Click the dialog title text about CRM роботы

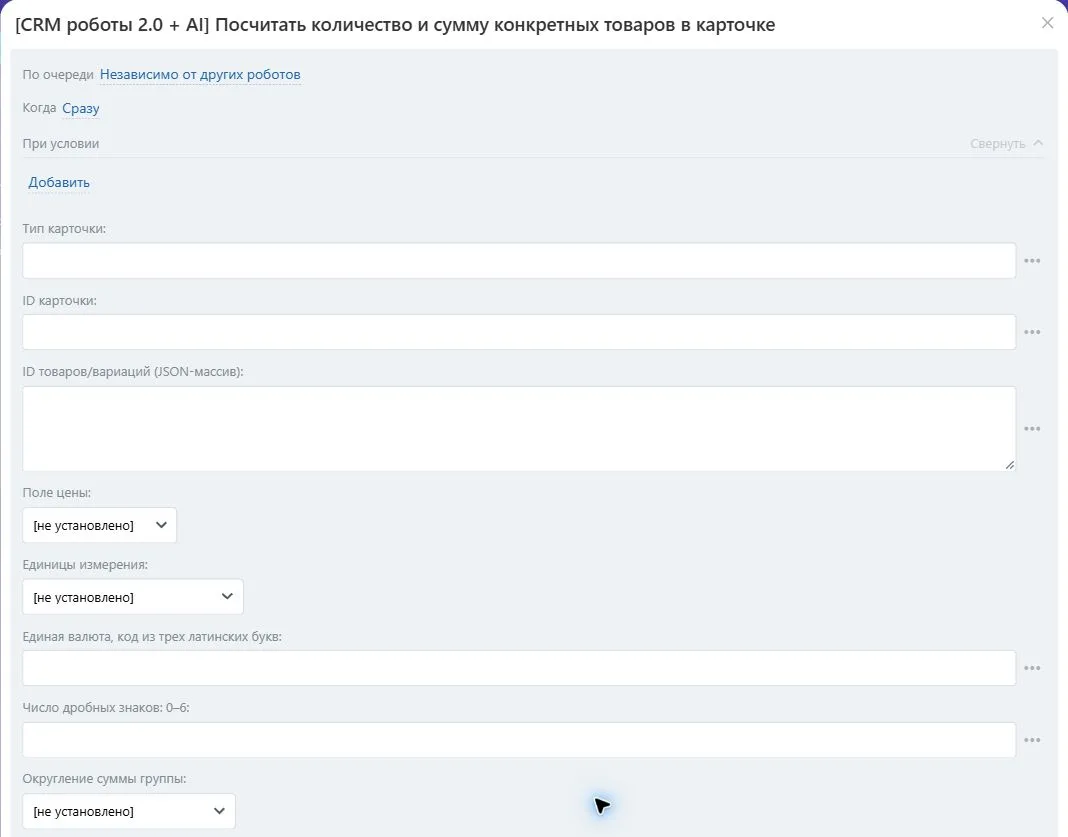click(395, 25)
